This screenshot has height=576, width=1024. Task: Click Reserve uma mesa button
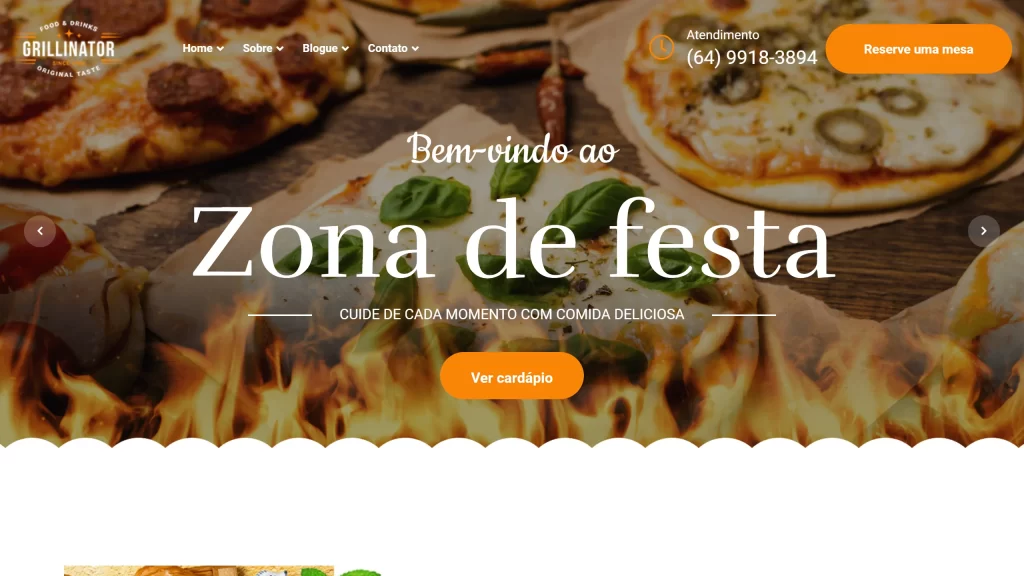918,49
